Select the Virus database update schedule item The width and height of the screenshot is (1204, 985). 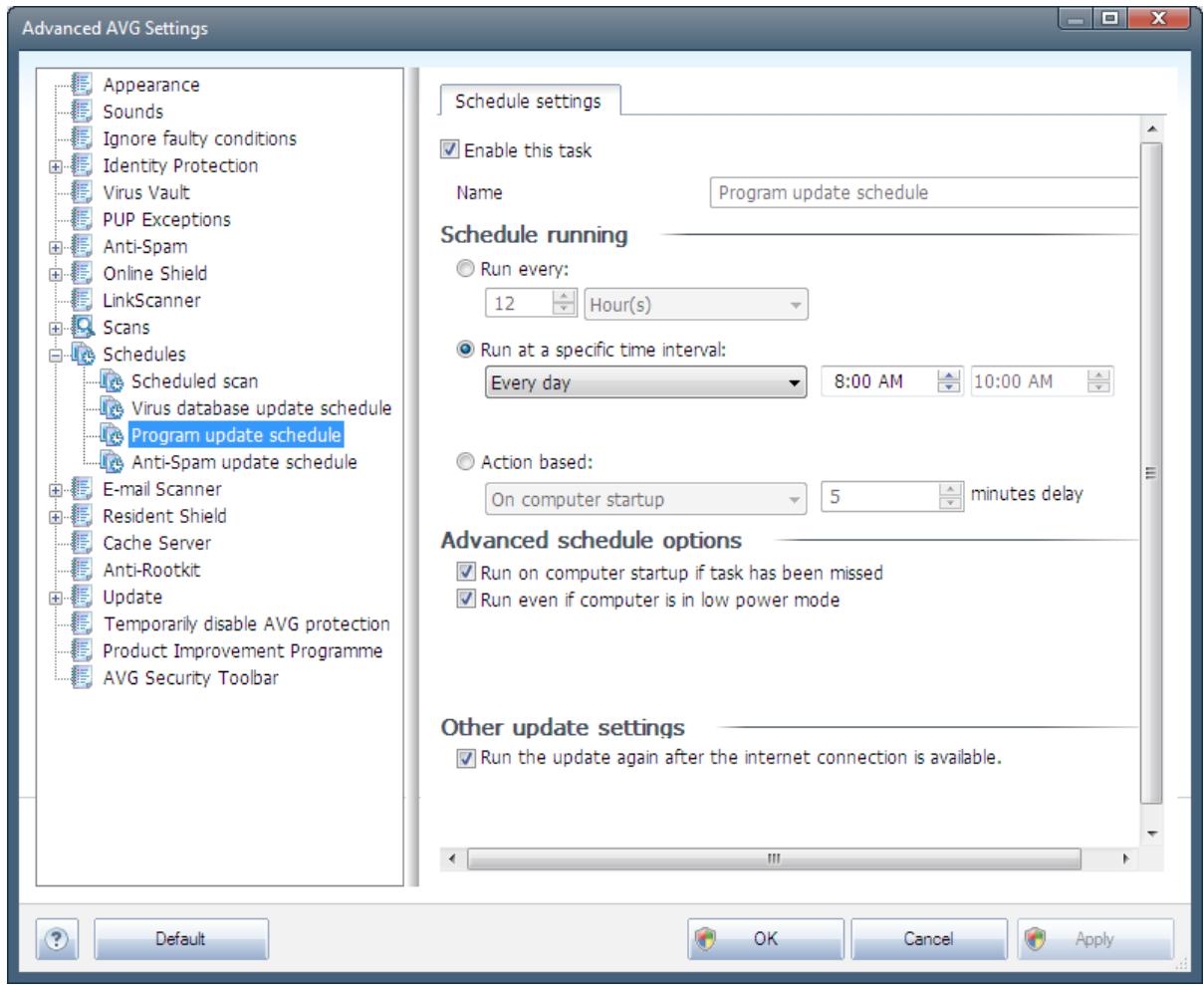(262, 408)
